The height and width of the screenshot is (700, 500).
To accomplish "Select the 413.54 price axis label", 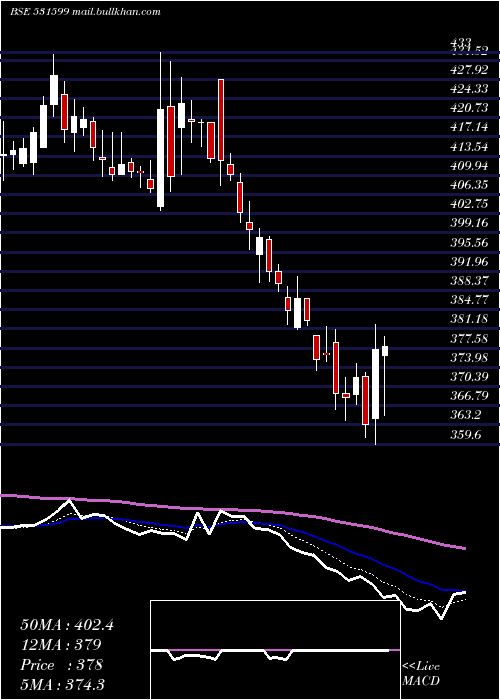I will (469, 146).
